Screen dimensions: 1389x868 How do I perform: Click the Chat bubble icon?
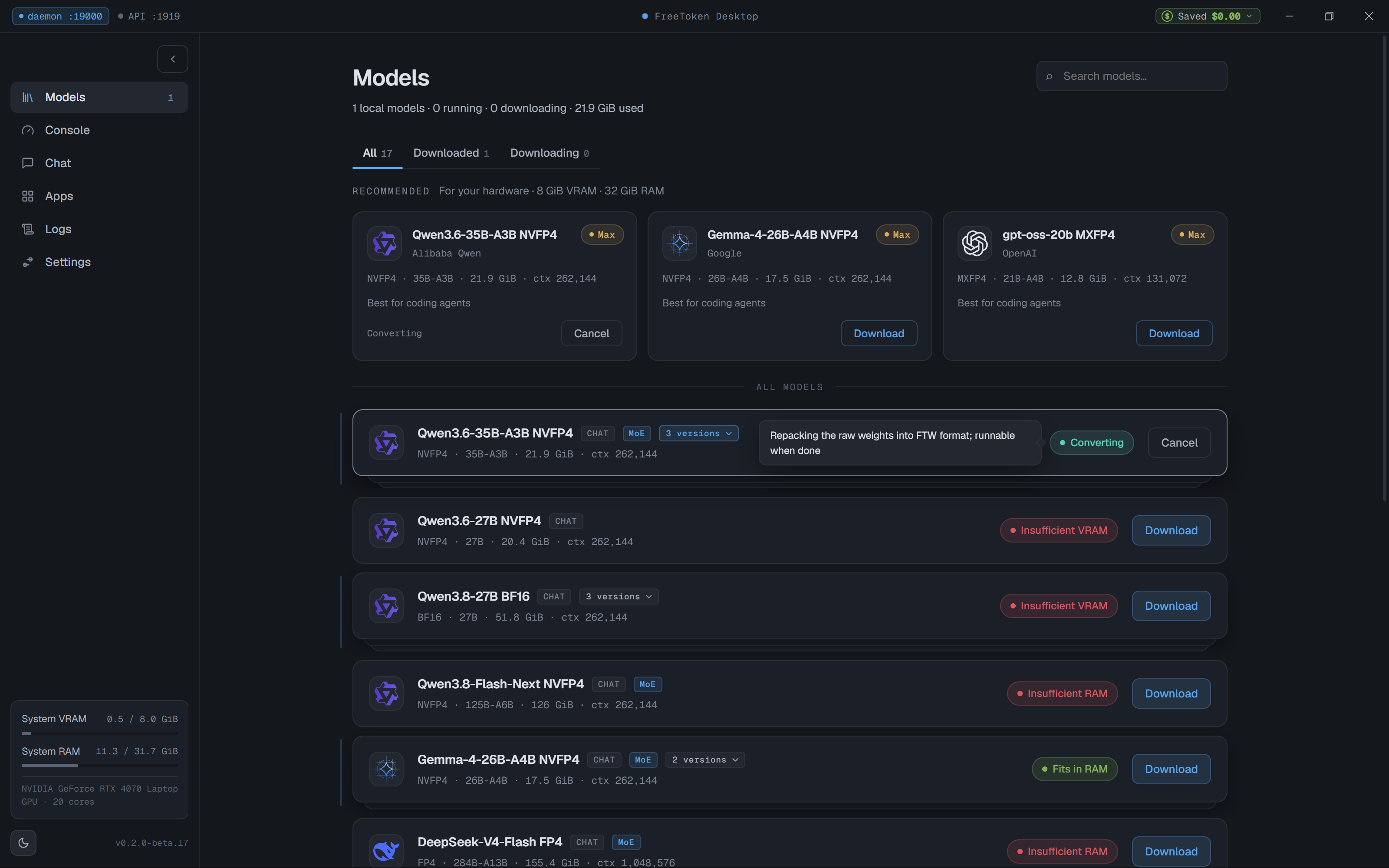pos(27,163)
